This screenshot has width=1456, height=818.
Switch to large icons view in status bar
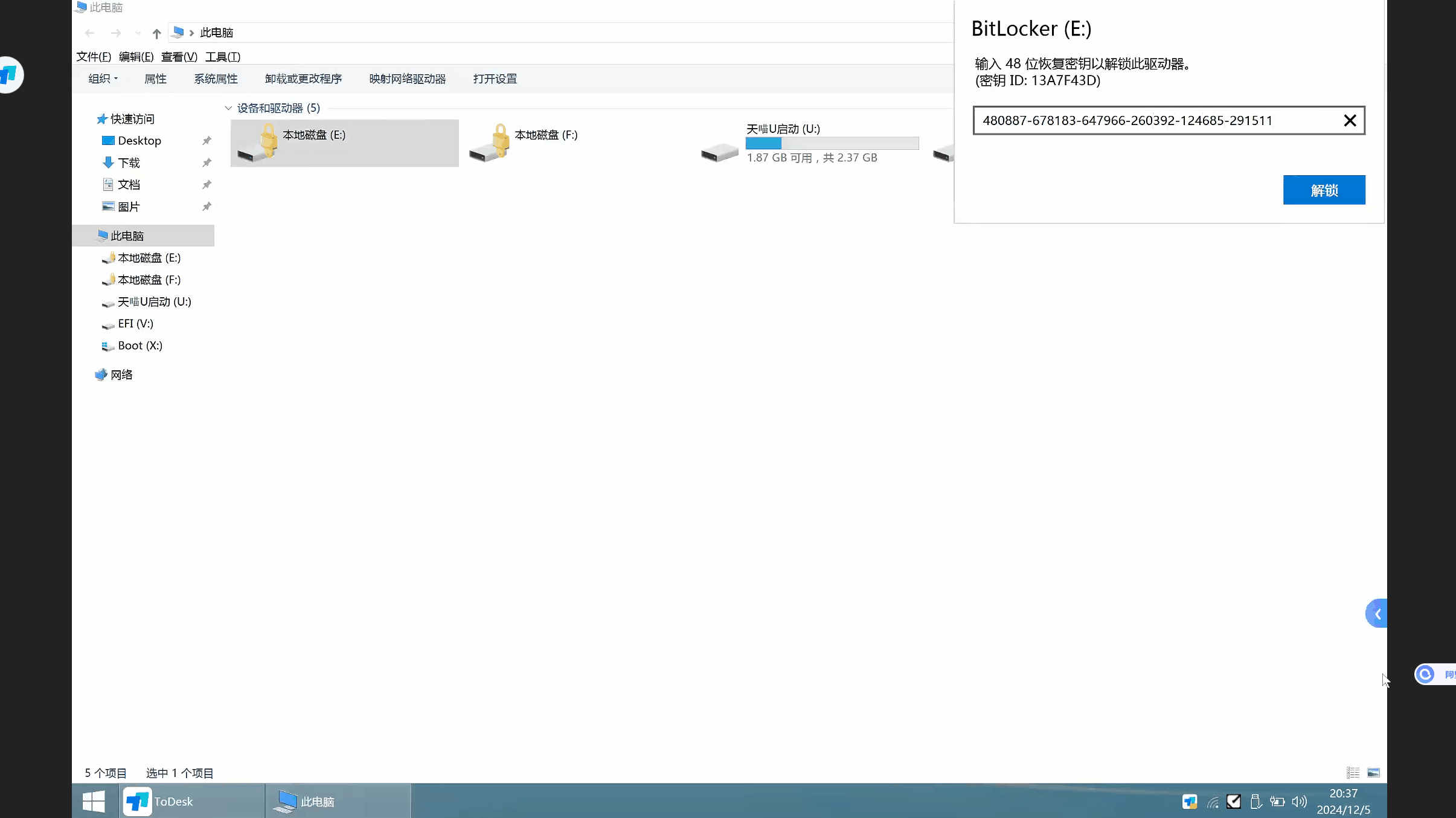click(1373, 773)
